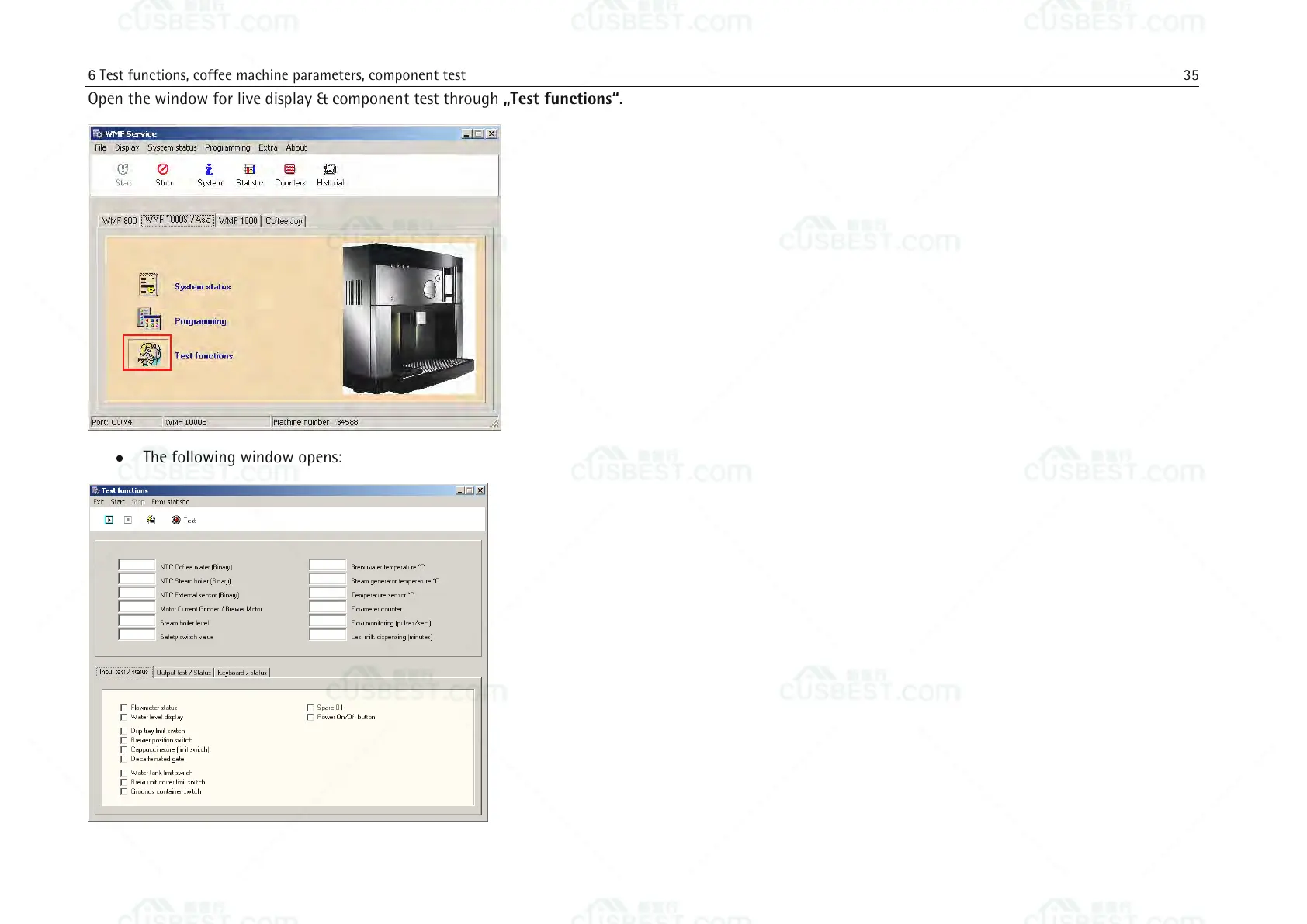
Task: Click the Safety switch value field
Action: [137, 635]
